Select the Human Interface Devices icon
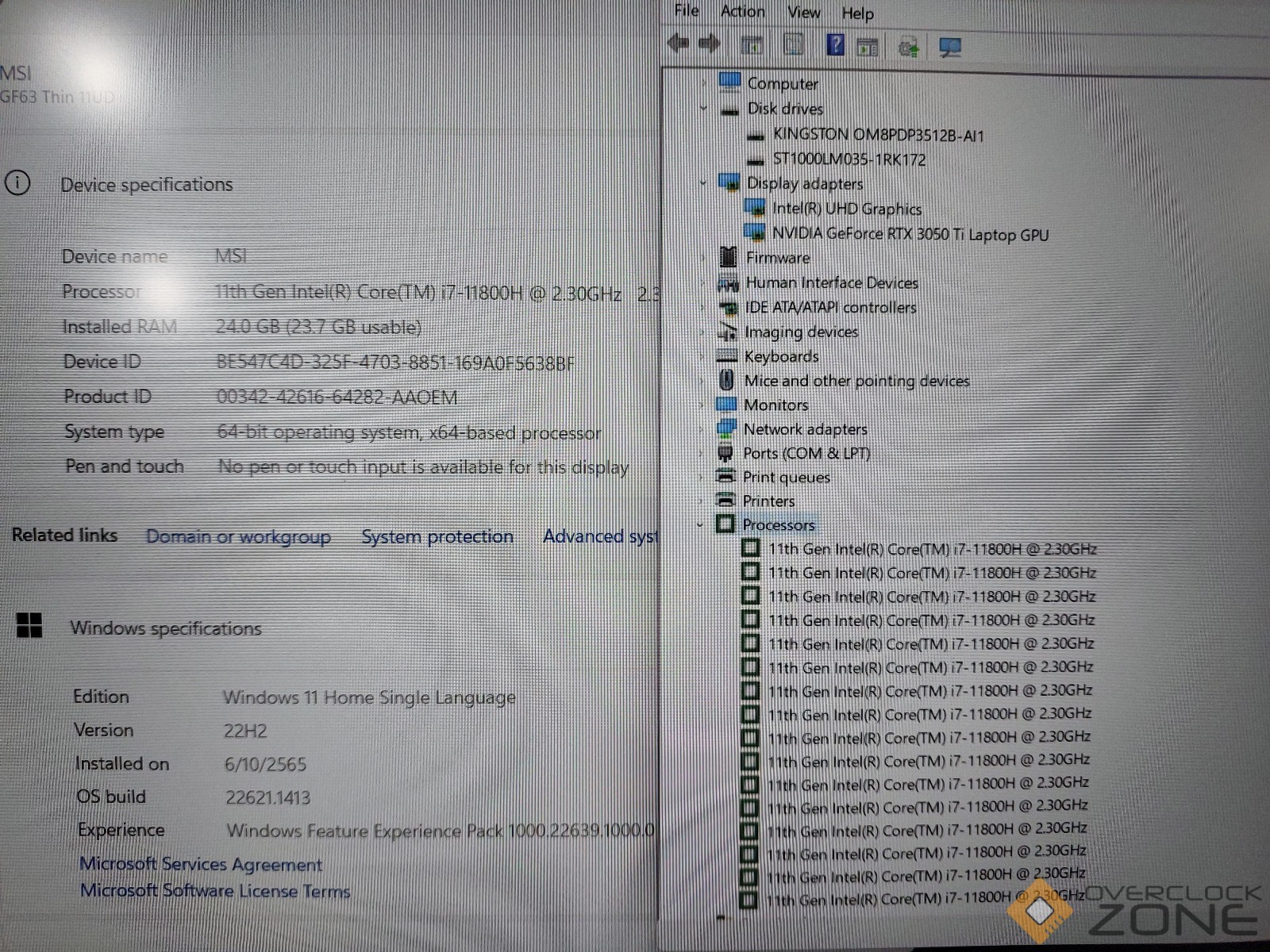1270x952 pixels. (728, 282)
